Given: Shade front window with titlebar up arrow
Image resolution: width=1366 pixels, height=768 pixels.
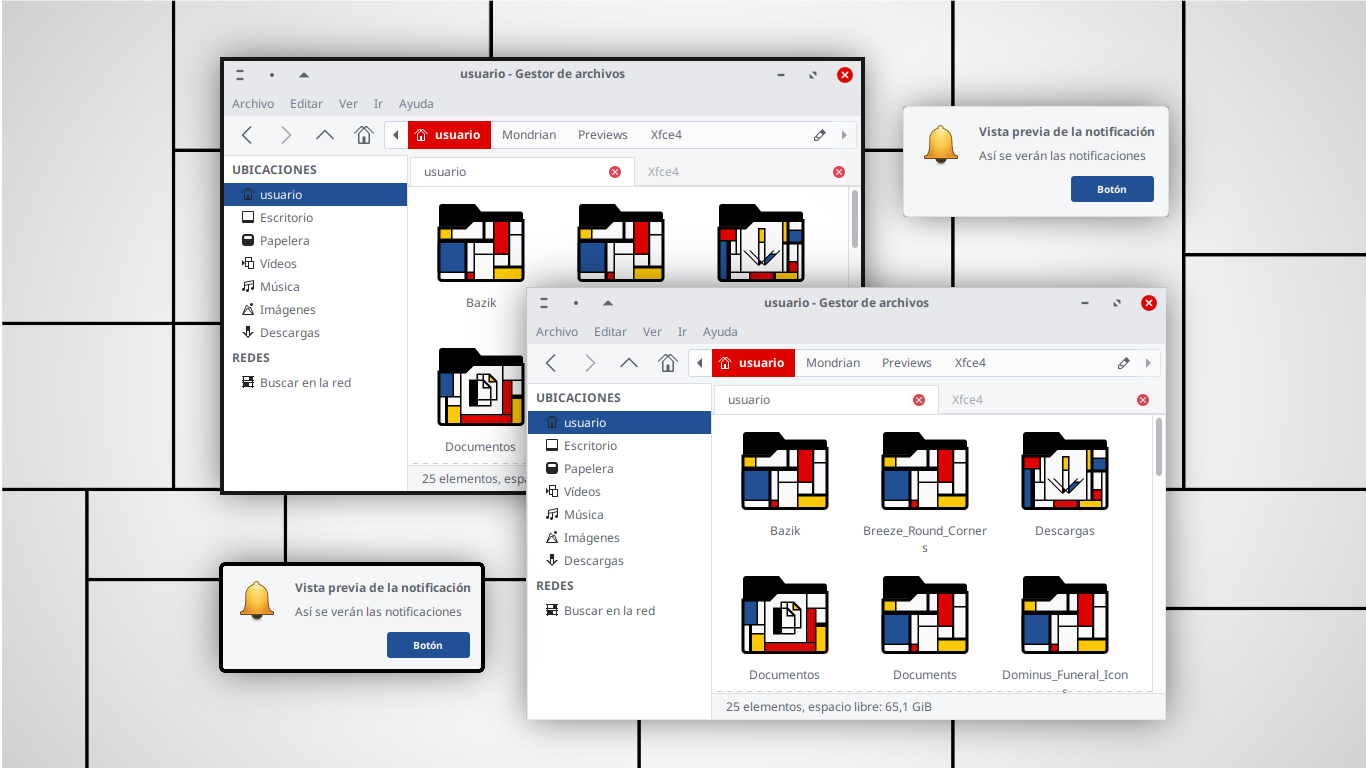Looking at the screenshot, I should (608, 303).
